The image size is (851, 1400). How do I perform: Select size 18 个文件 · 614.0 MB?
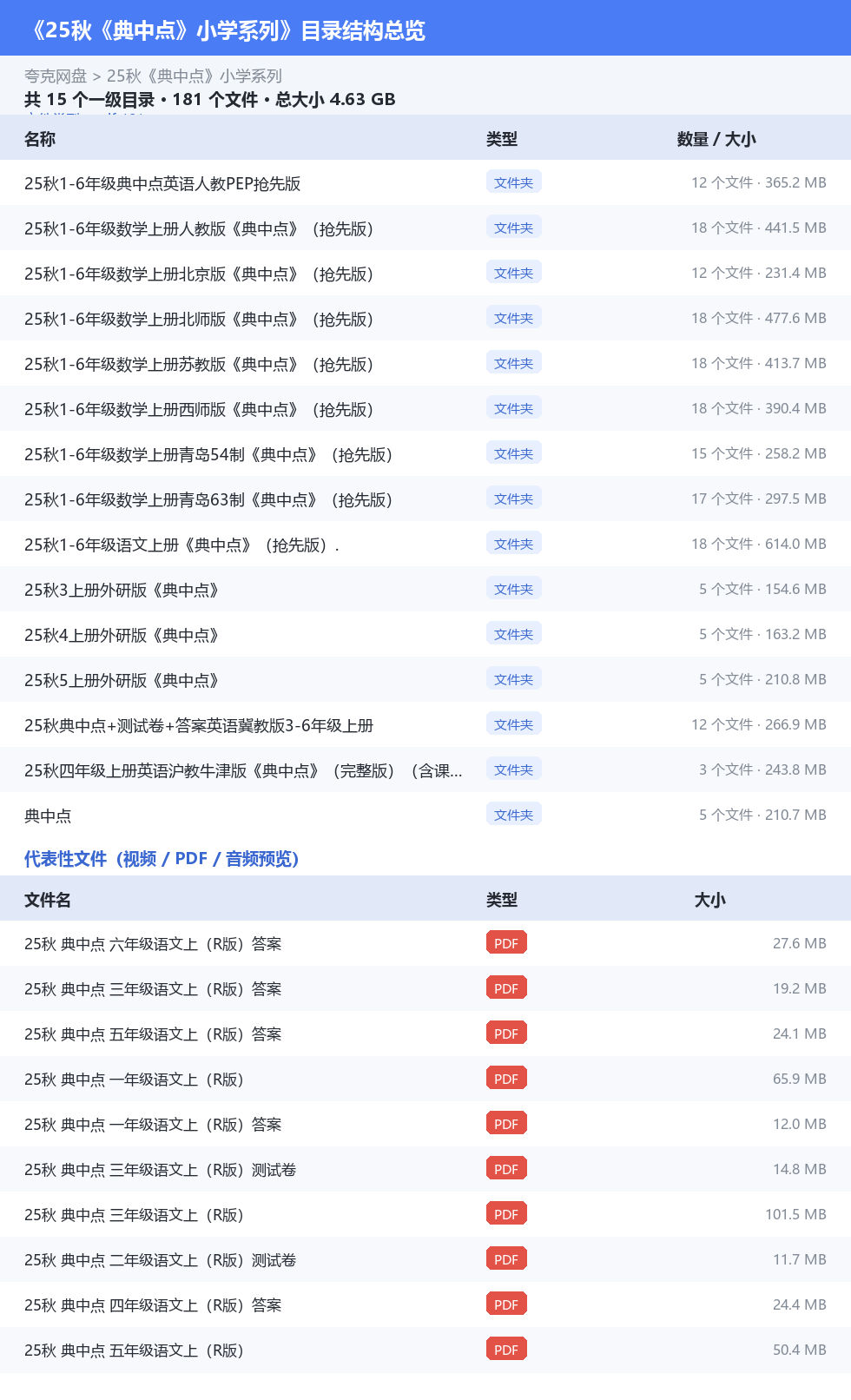[758, 544]
